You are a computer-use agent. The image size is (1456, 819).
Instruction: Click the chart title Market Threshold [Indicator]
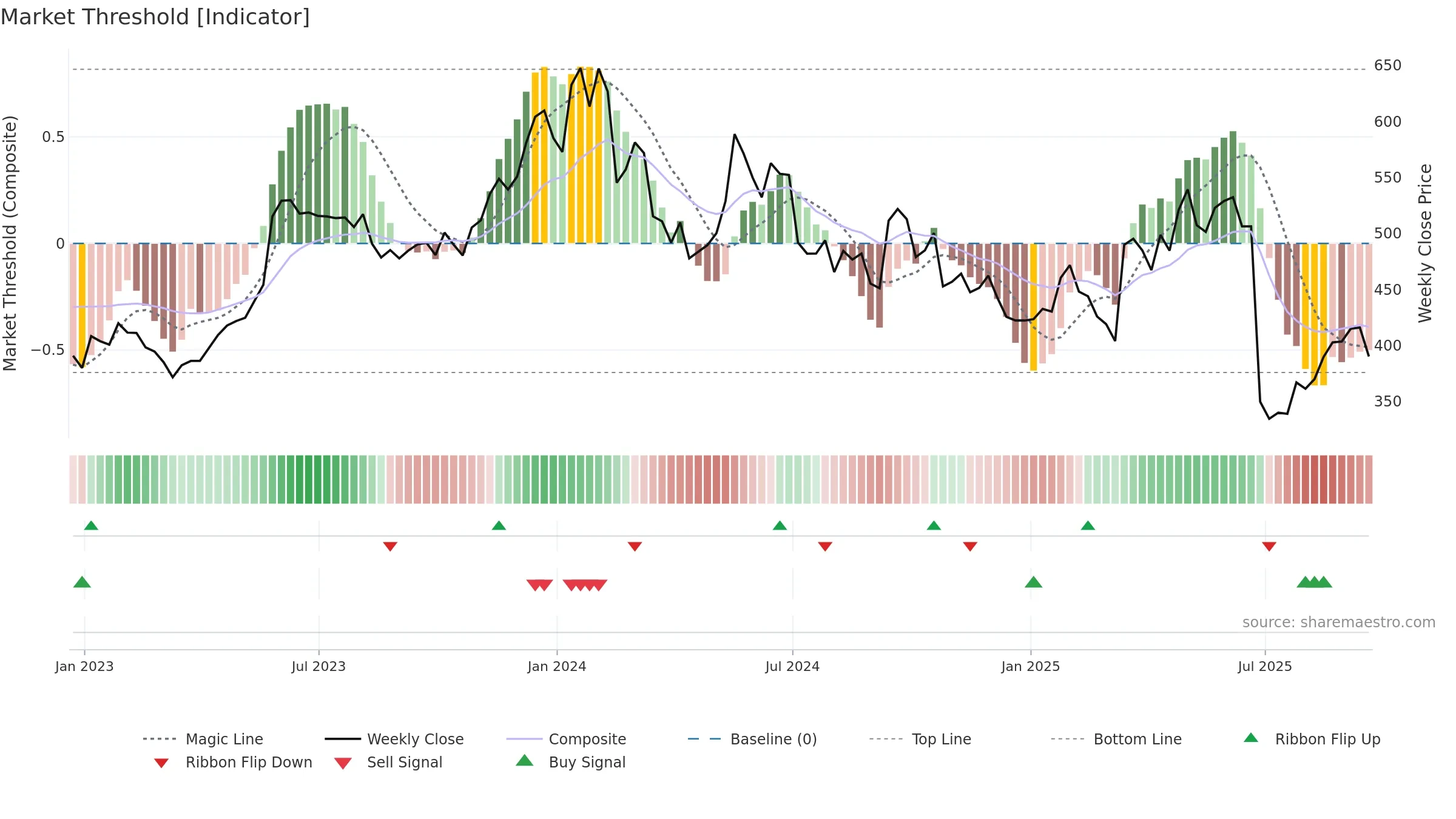click(x=155, y=17)
